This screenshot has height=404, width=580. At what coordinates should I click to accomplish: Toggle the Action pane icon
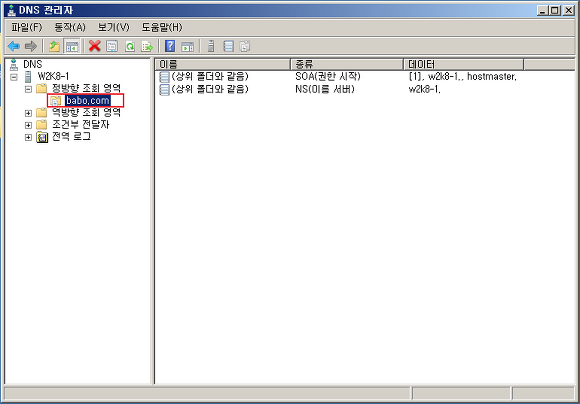[188, 46]
